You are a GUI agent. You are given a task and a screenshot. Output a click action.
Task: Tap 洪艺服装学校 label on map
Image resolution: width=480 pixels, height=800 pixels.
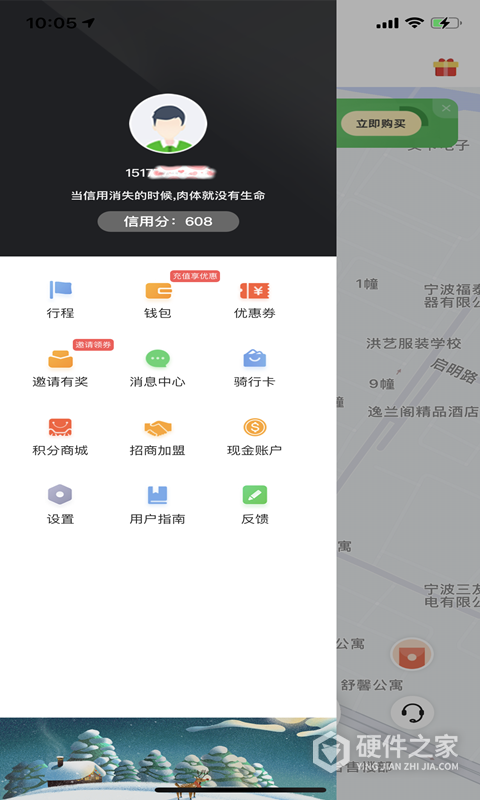pyautogui.click(x=414, y=343)
